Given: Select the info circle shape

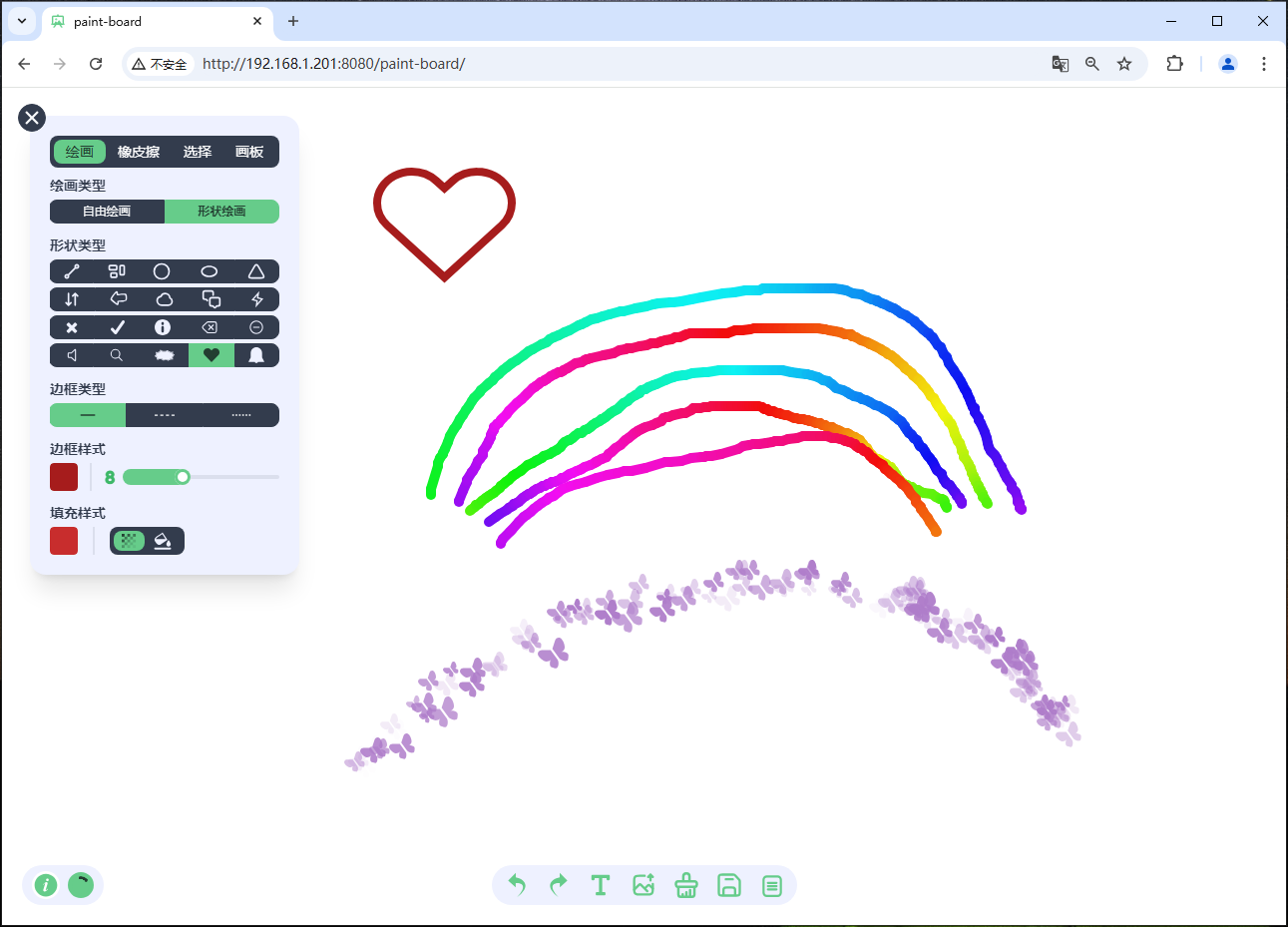Looking at the screenshot, I should pos(163,327).
